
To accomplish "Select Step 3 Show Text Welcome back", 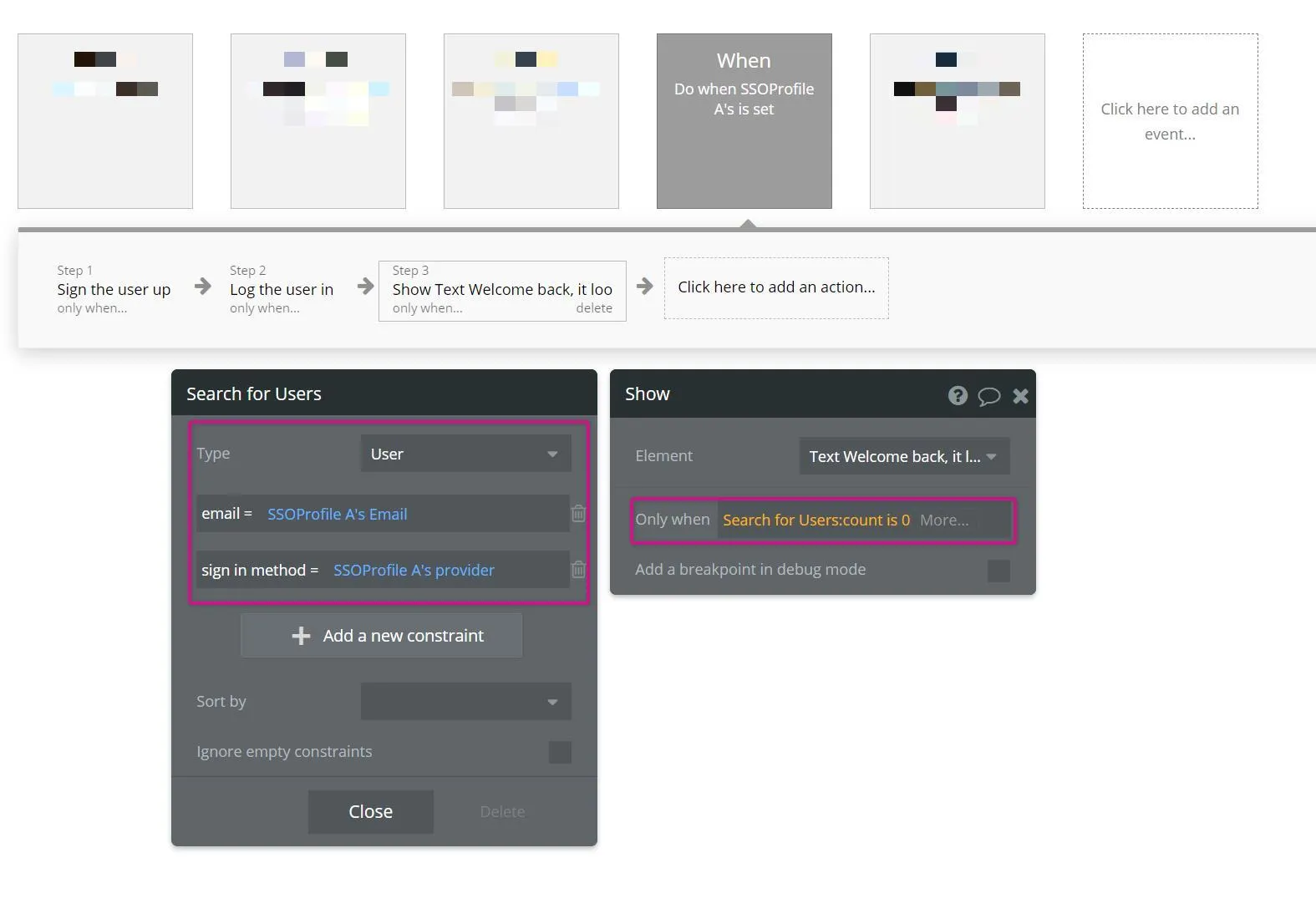I will point(502,290).
